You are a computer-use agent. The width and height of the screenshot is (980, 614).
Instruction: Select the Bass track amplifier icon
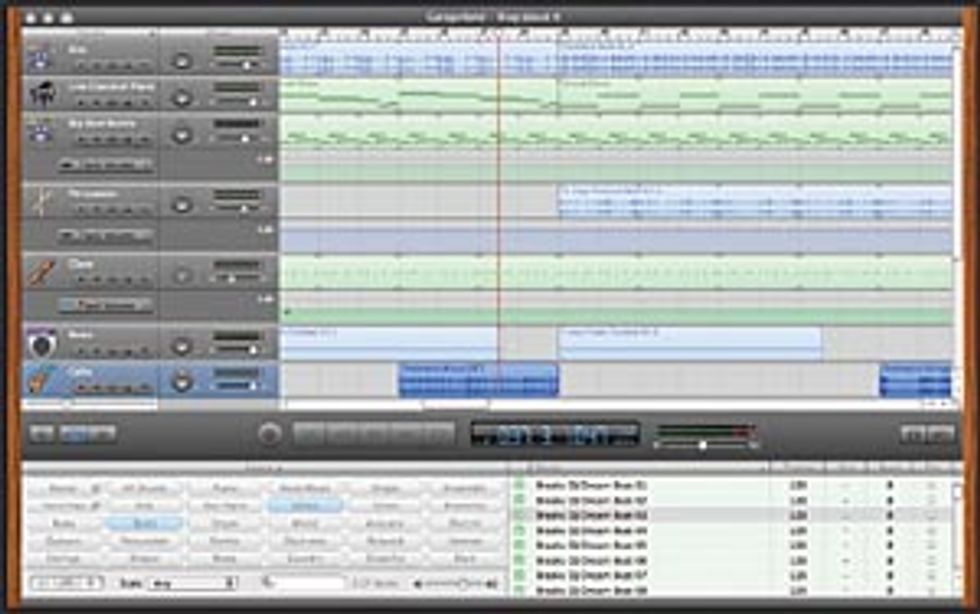click(41, 343)
